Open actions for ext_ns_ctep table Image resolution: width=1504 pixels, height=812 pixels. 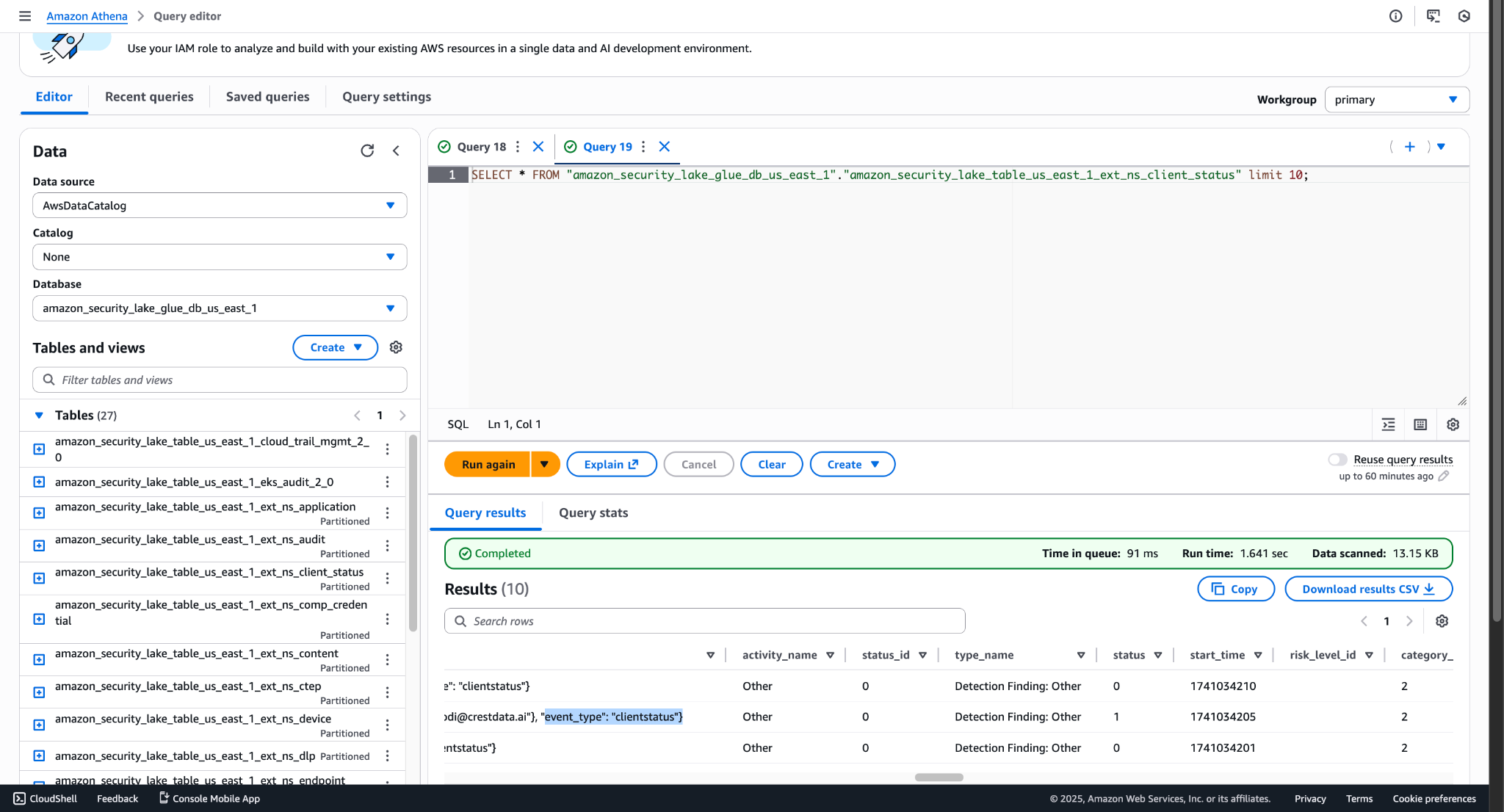point(387,692)
